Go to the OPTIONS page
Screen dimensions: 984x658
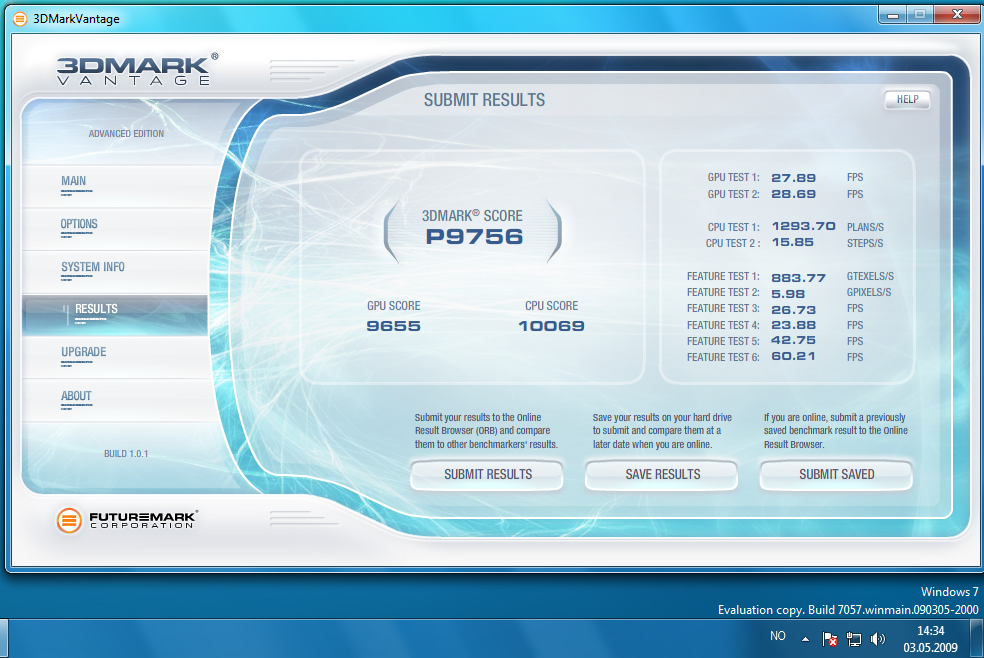(x=115, y=230)
